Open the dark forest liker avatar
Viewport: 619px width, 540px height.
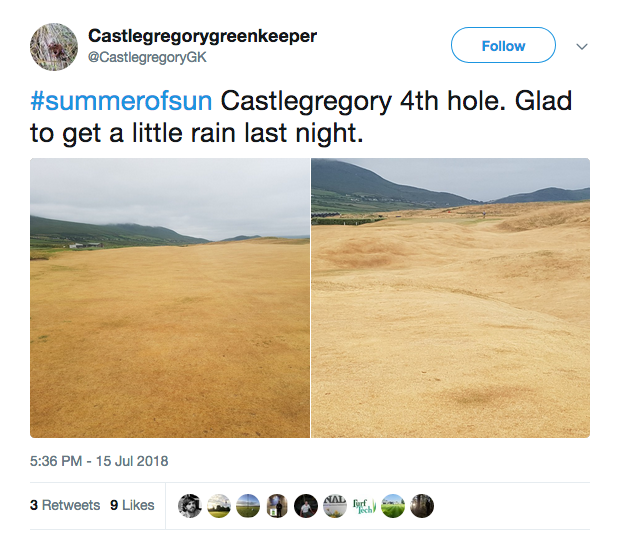click(x=422, y=506)
